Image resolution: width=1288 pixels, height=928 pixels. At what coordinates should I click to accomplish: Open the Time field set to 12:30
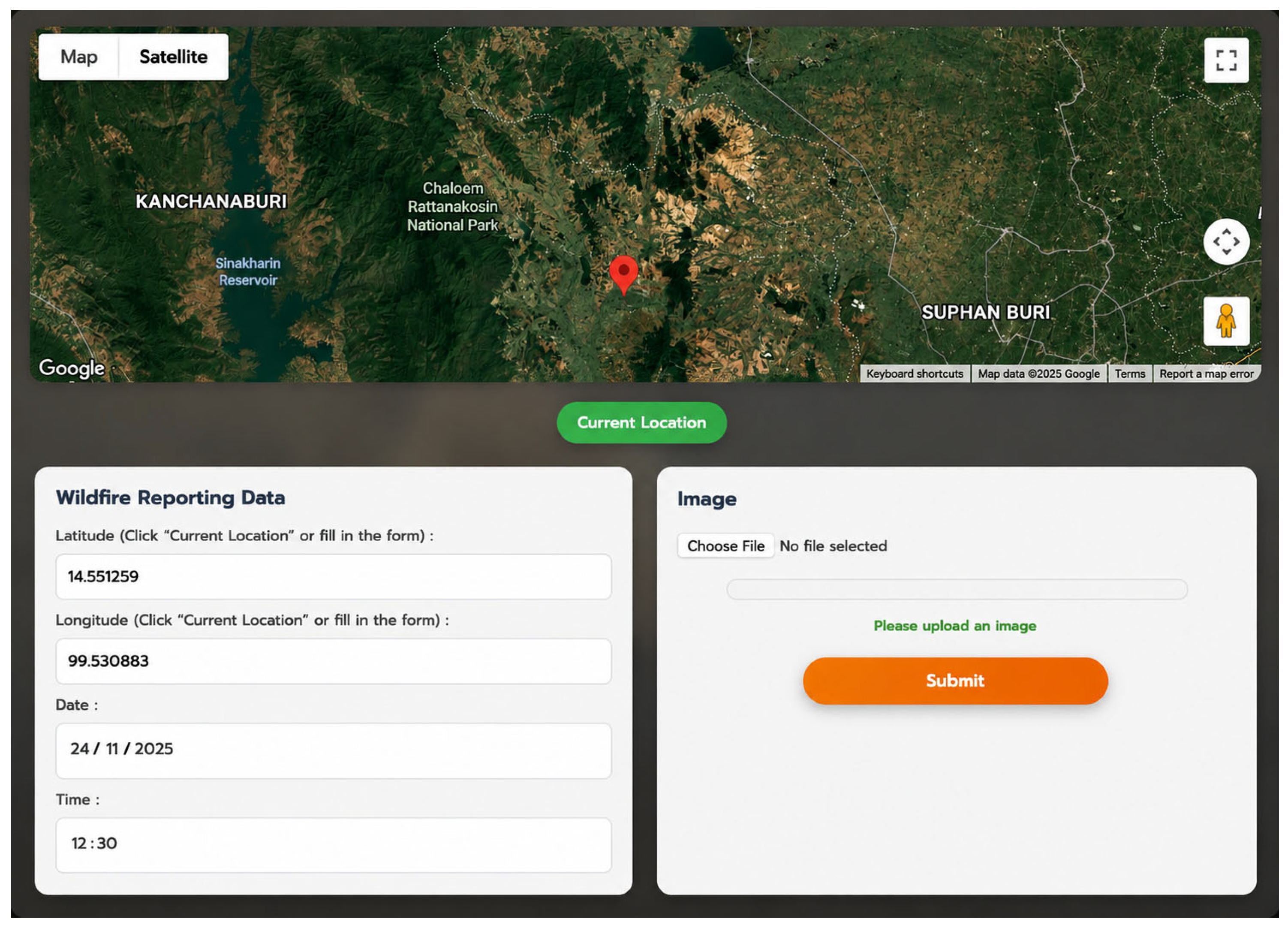click(333, 845)
